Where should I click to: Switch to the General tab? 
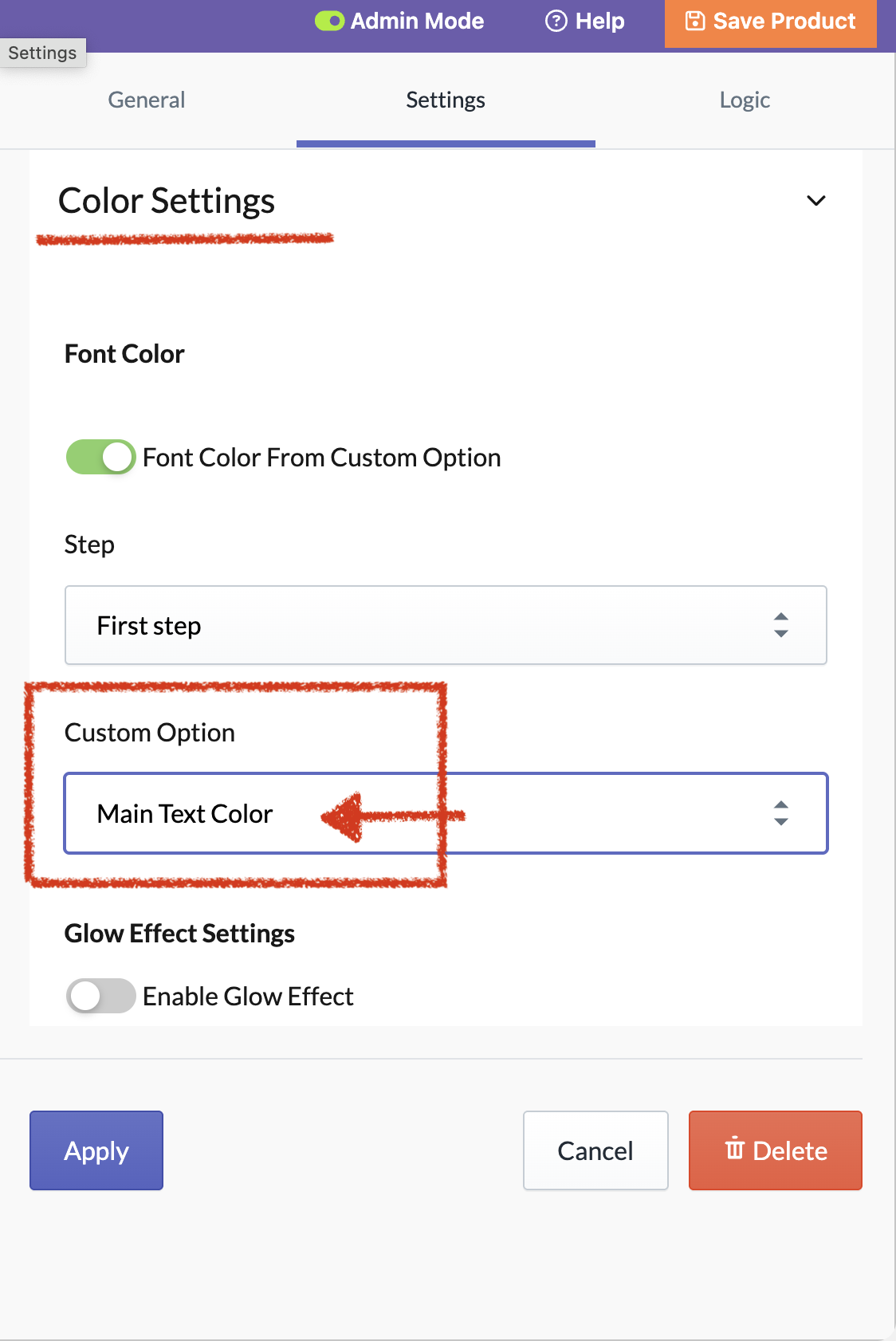click(147, 100)
